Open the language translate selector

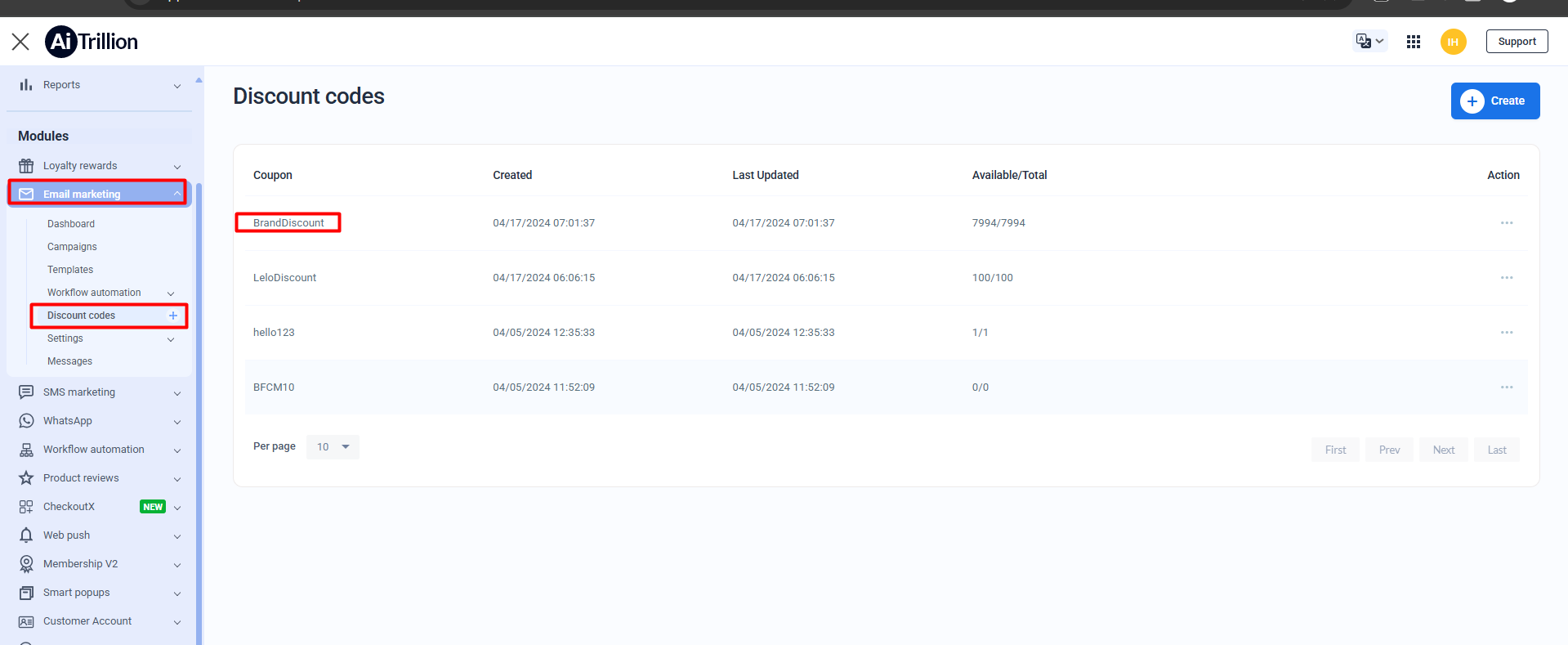(1369, 41)
